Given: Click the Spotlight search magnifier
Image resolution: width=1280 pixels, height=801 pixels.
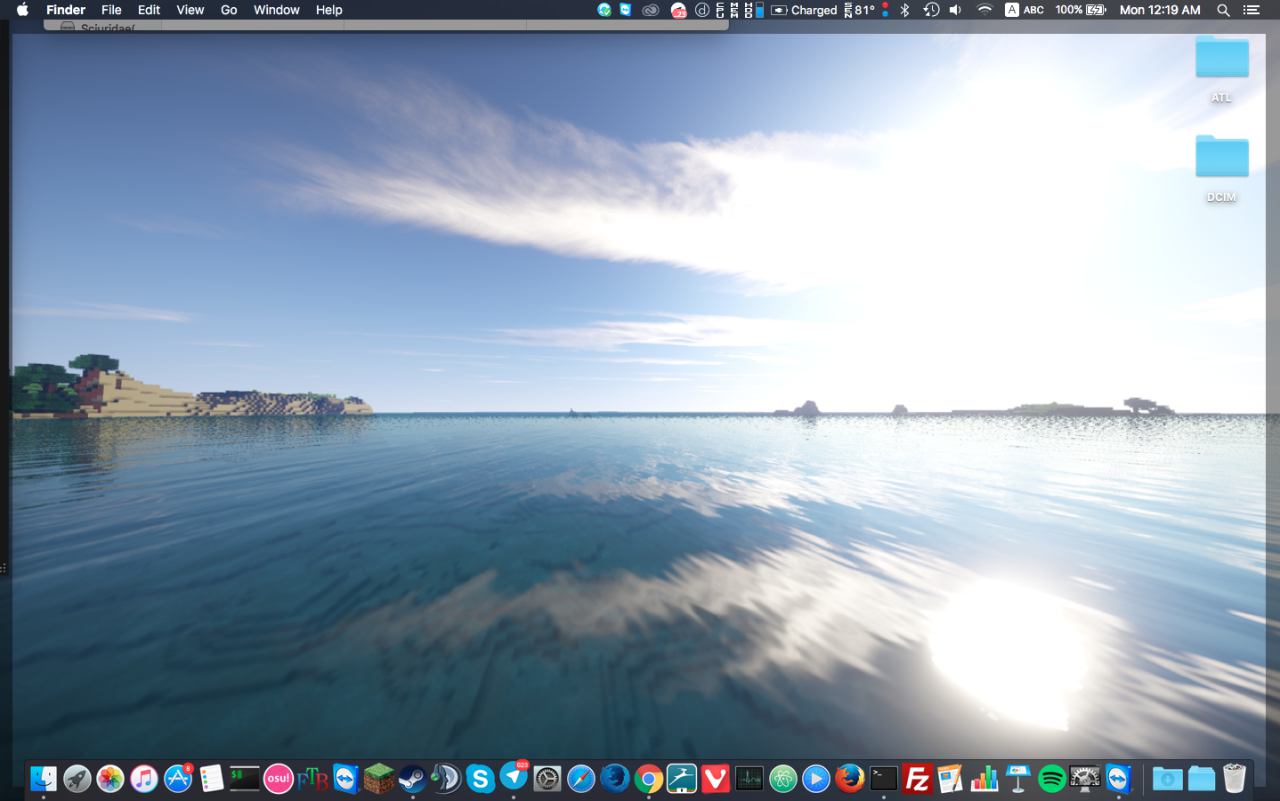Looking at the screenshot, I should point(1223,10).
